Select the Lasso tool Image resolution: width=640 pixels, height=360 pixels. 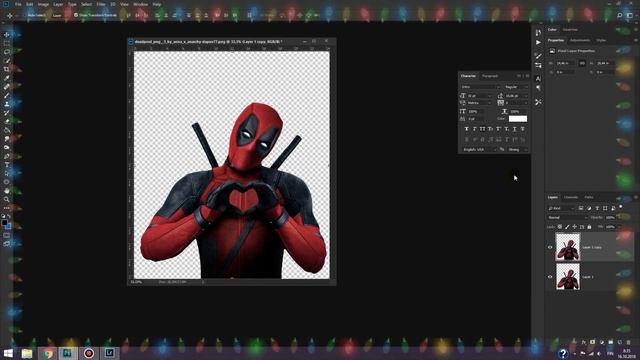click(x=7, y=52)
